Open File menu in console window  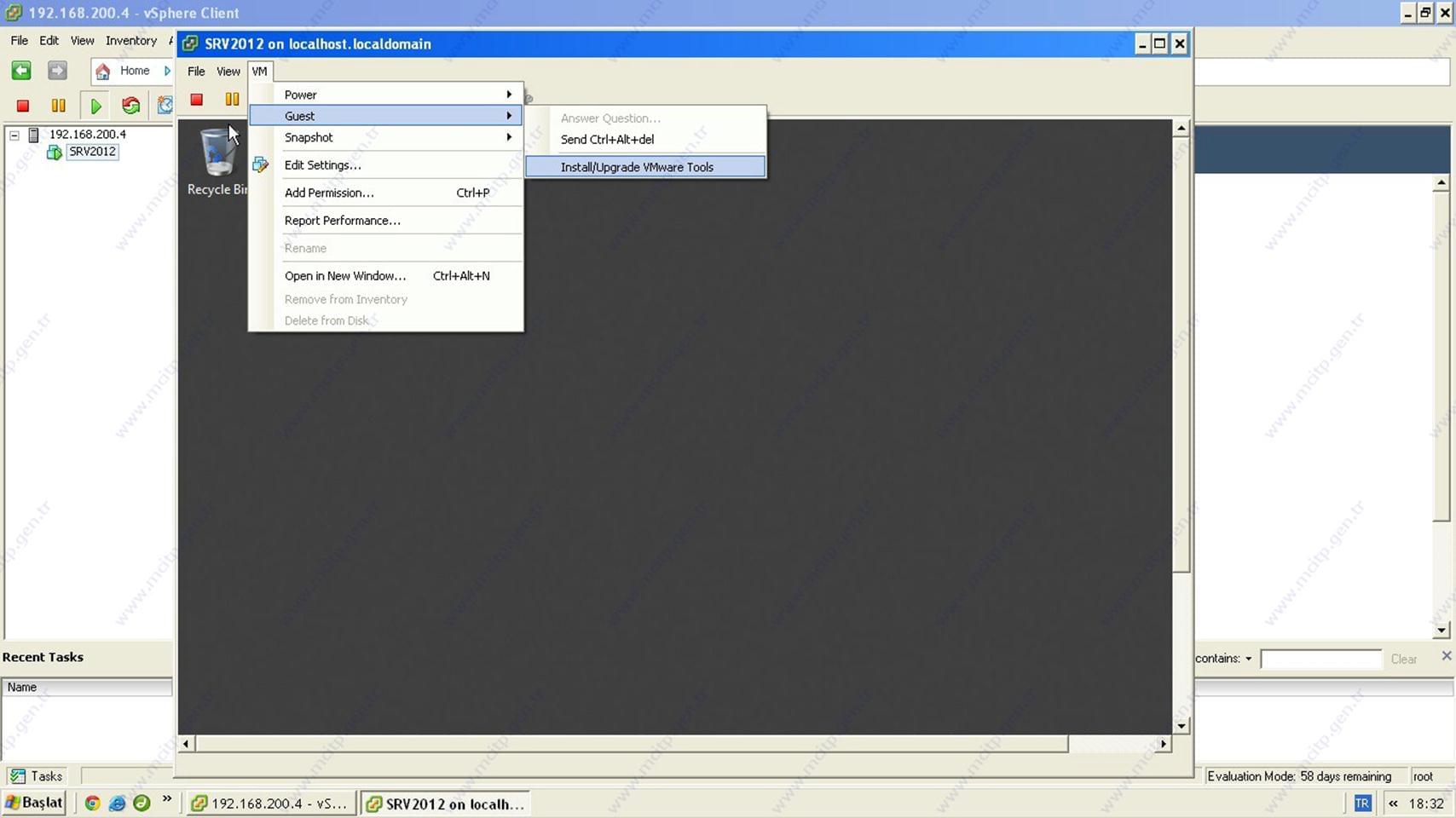point(196,72)
